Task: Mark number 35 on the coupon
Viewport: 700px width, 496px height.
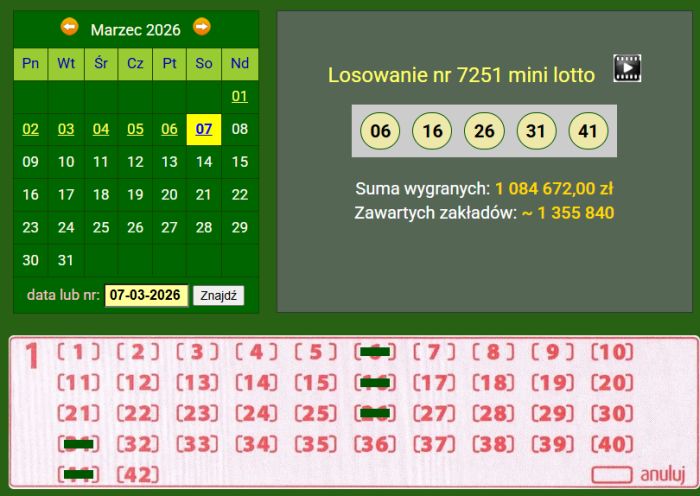Action: [315, 444]
